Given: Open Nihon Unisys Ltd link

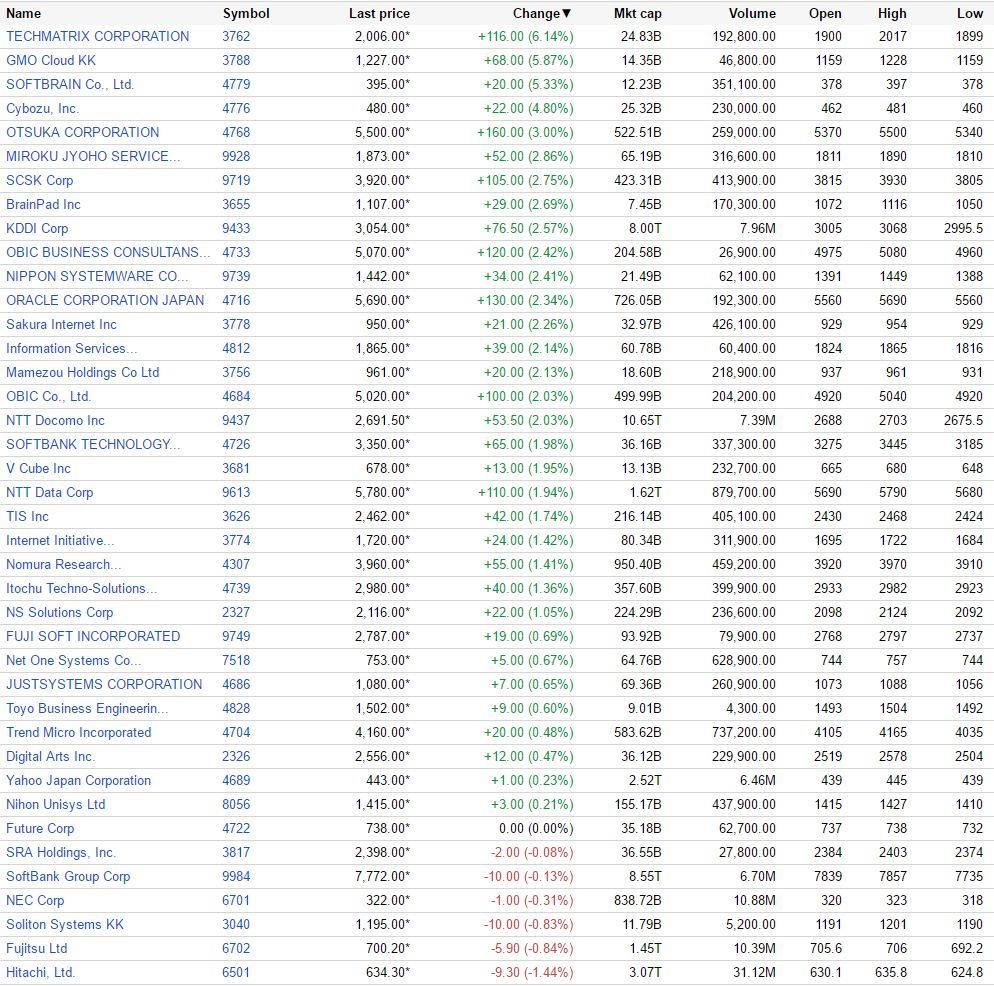Looking at the screenshot, I should coord(56,805).
